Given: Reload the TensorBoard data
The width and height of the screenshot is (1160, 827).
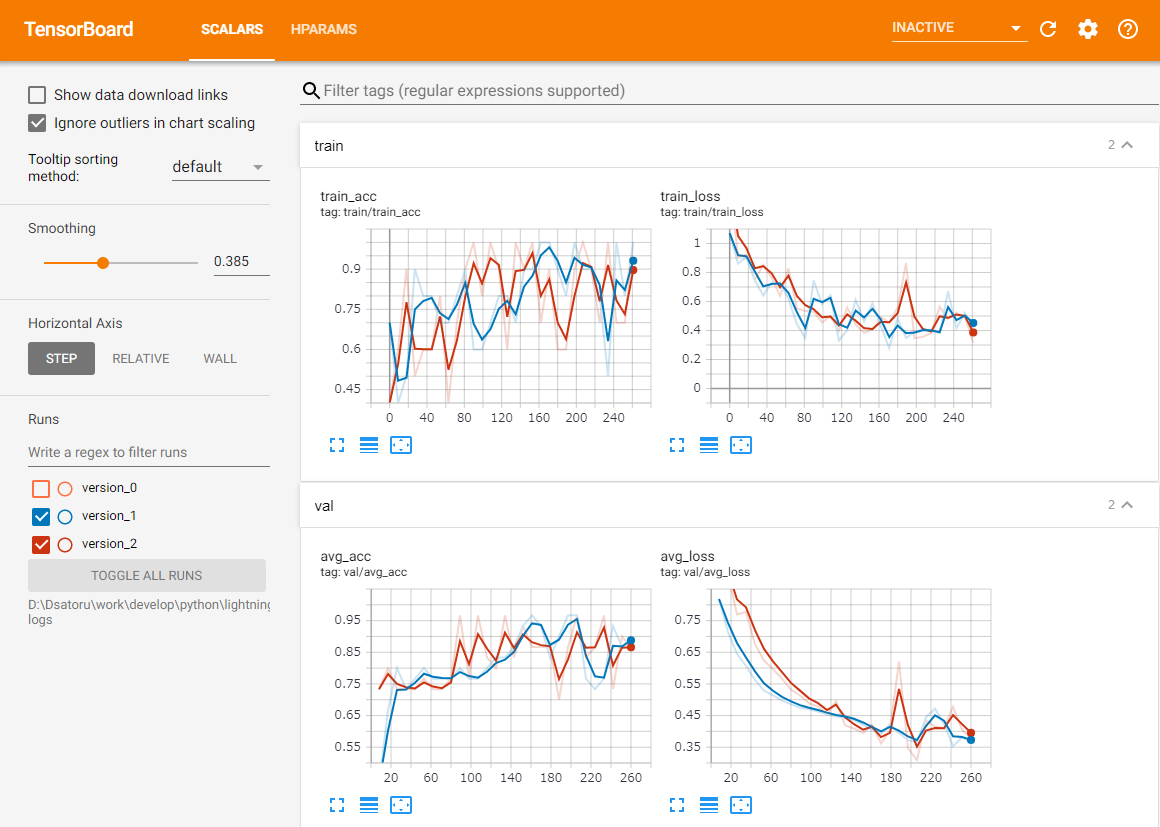Looking at the screenshot, I should [x=1048, y=29].
